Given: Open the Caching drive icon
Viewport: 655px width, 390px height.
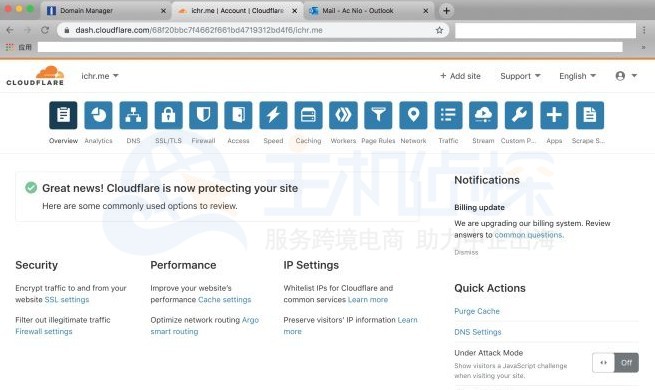Looking at the screenshot, I should pos(308,115).
